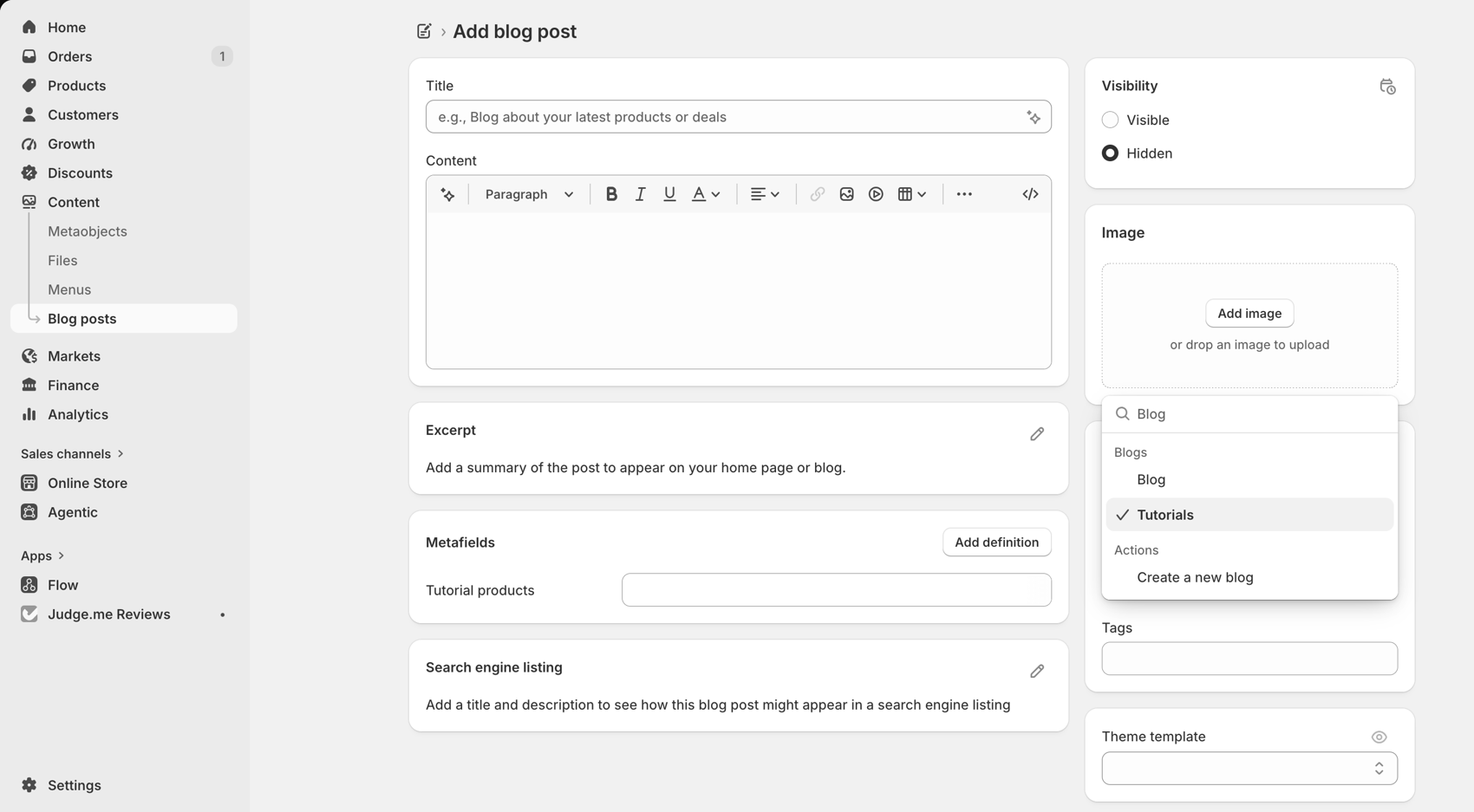Image resolution: width=1474 pixels, height=812 pixels.
Task: Click the Tutorial products metafield input
Action: (x=837, y=590)
